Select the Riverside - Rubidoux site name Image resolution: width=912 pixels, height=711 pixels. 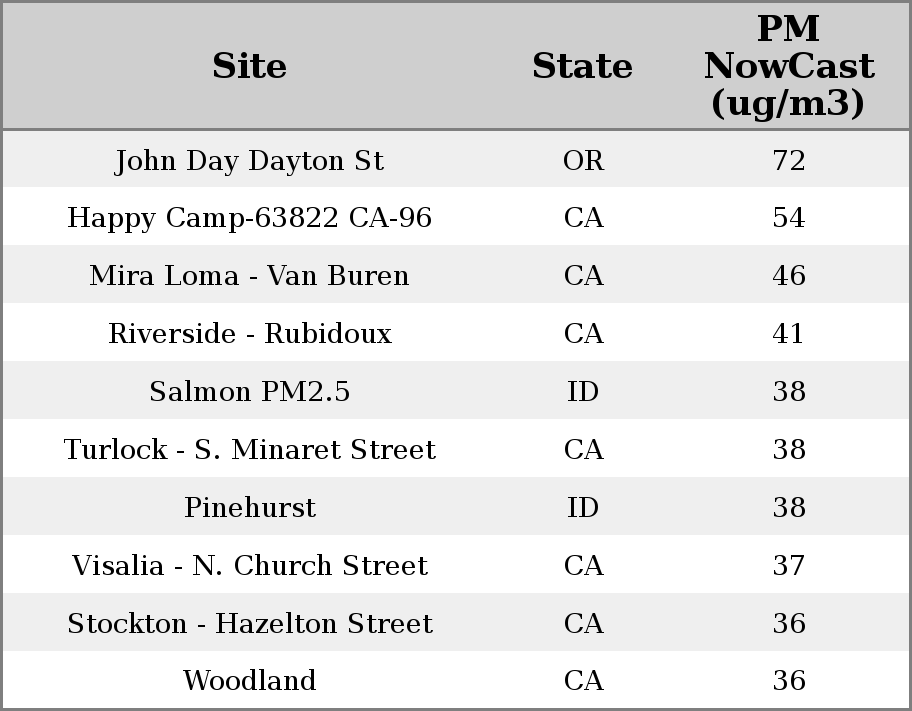click(249, 334)
